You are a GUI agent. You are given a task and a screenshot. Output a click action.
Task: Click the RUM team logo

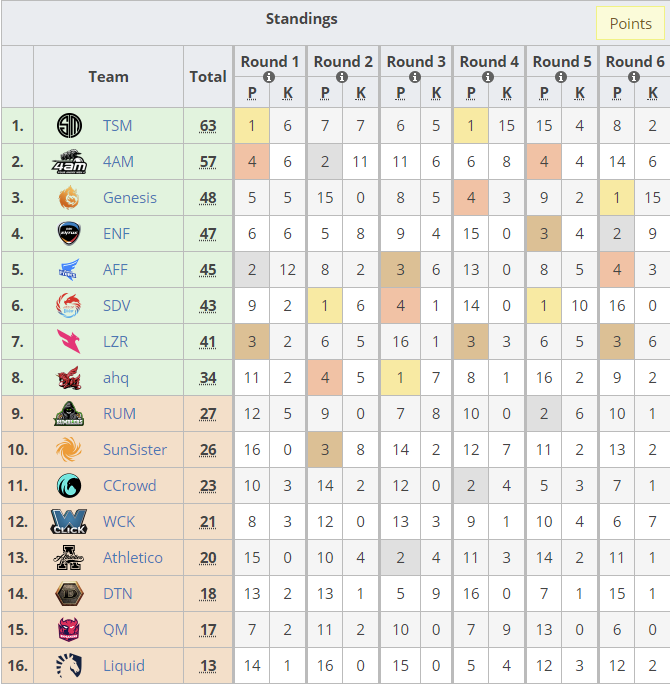pos(69,413)
